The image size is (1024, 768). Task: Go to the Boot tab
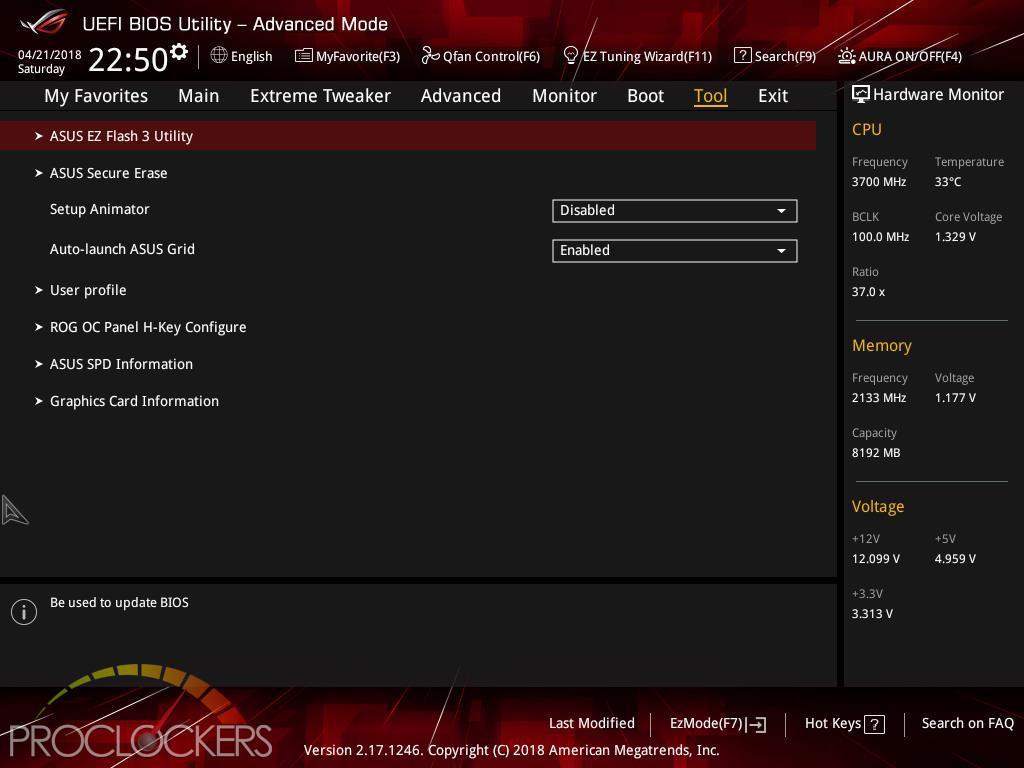645,96
